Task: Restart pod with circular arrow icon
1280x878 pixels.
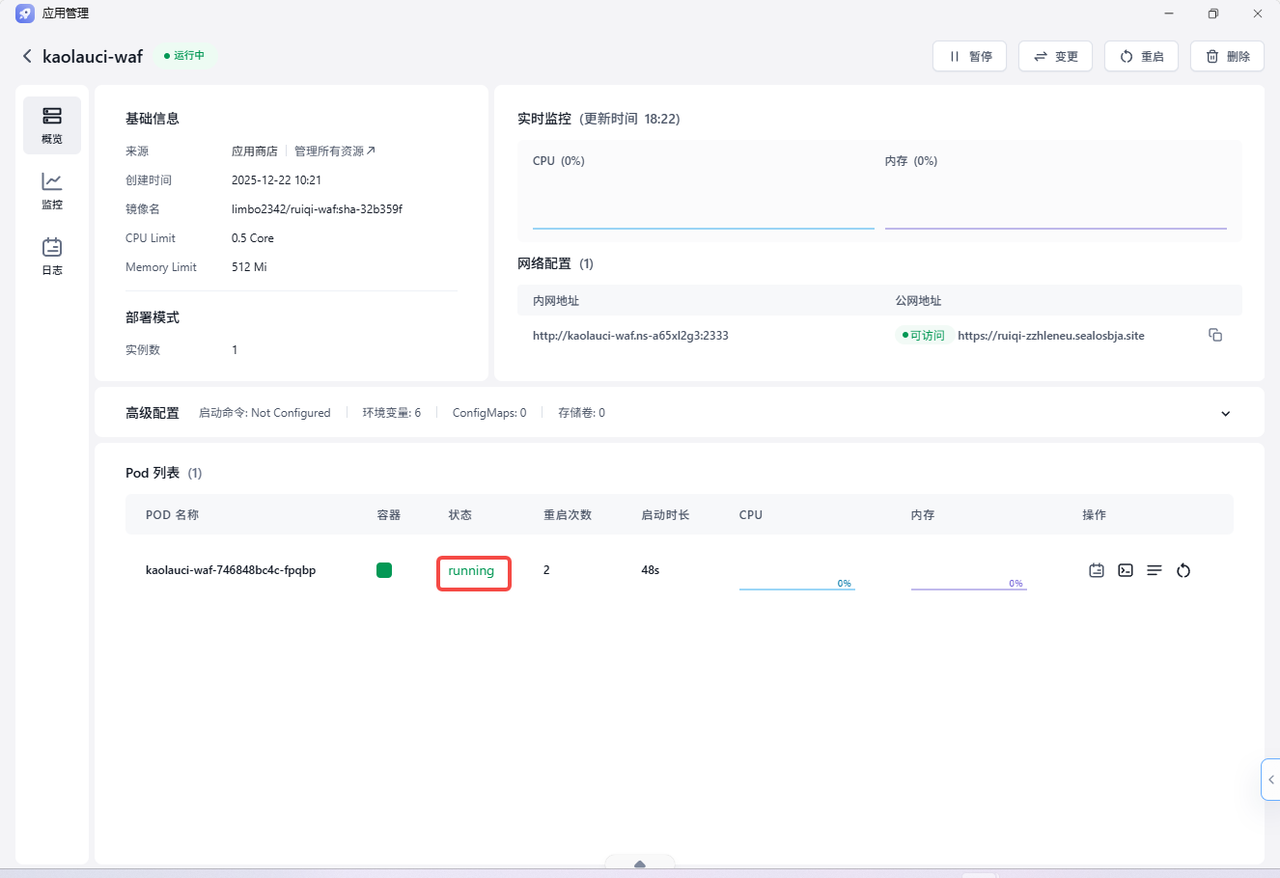Action: [1183, 570]
